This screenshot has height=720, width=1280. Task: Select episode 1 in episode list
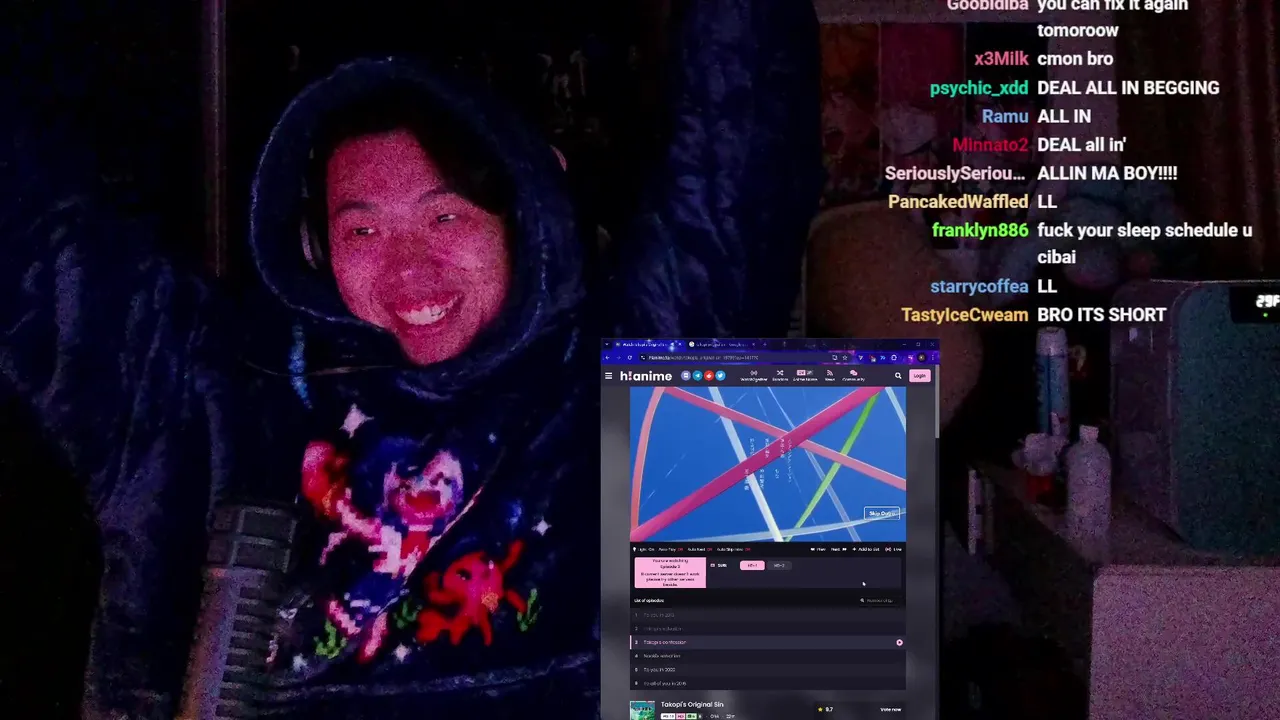coord(767,615)
